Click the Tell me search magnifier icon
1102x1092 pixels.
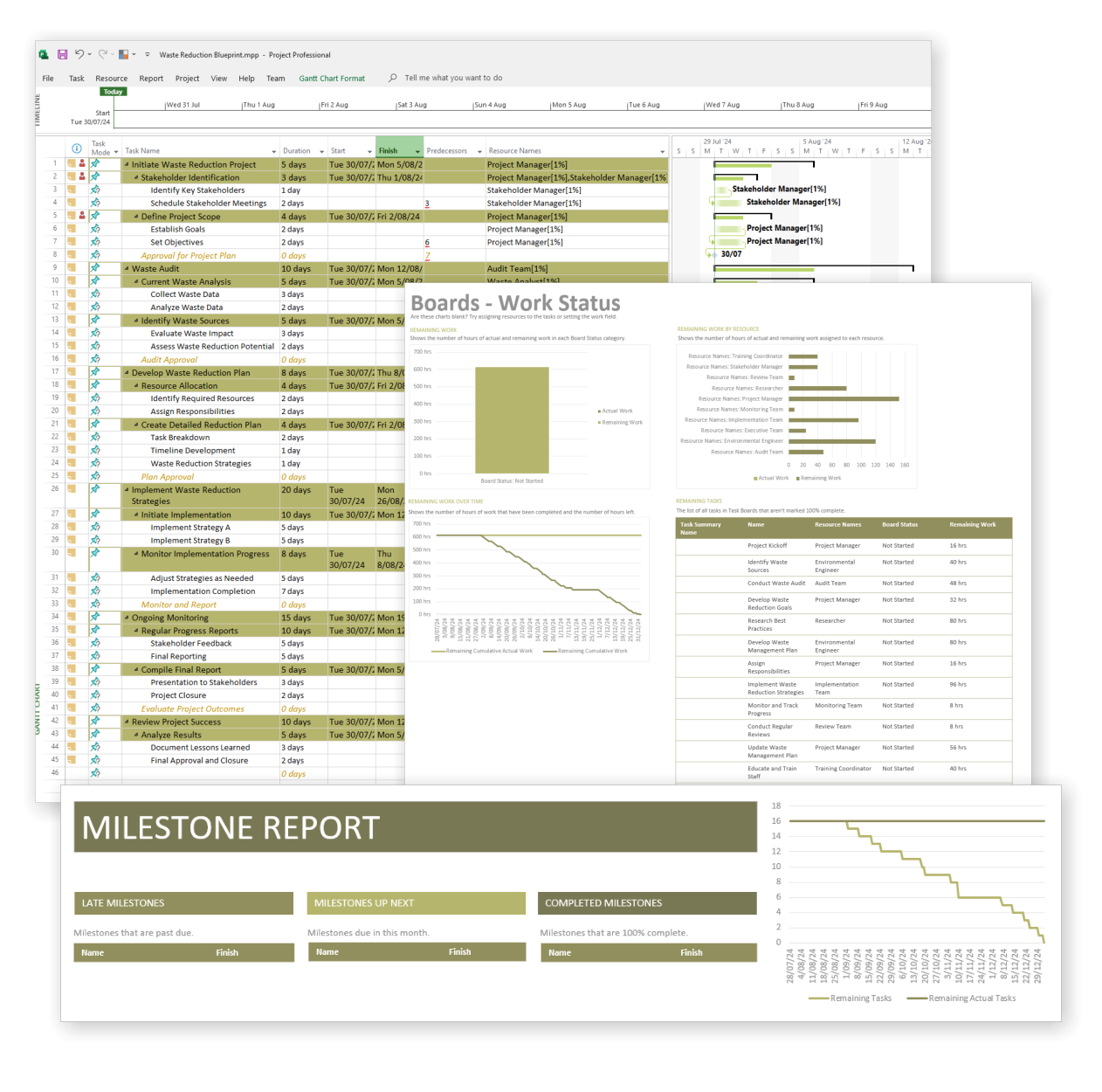pos(393,78)
